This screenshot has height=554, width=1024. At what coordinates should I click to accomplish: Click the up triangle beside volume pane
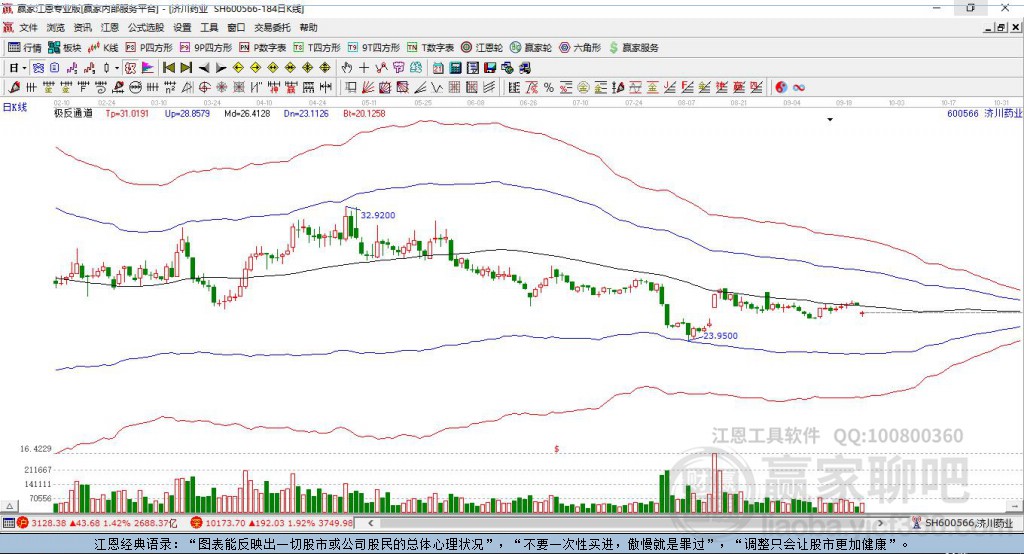point(10,506)
